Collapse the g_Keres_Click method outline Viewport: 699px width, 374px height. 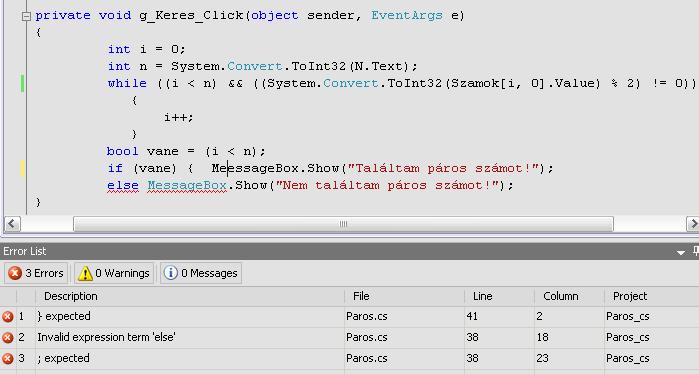coord(26,16)
